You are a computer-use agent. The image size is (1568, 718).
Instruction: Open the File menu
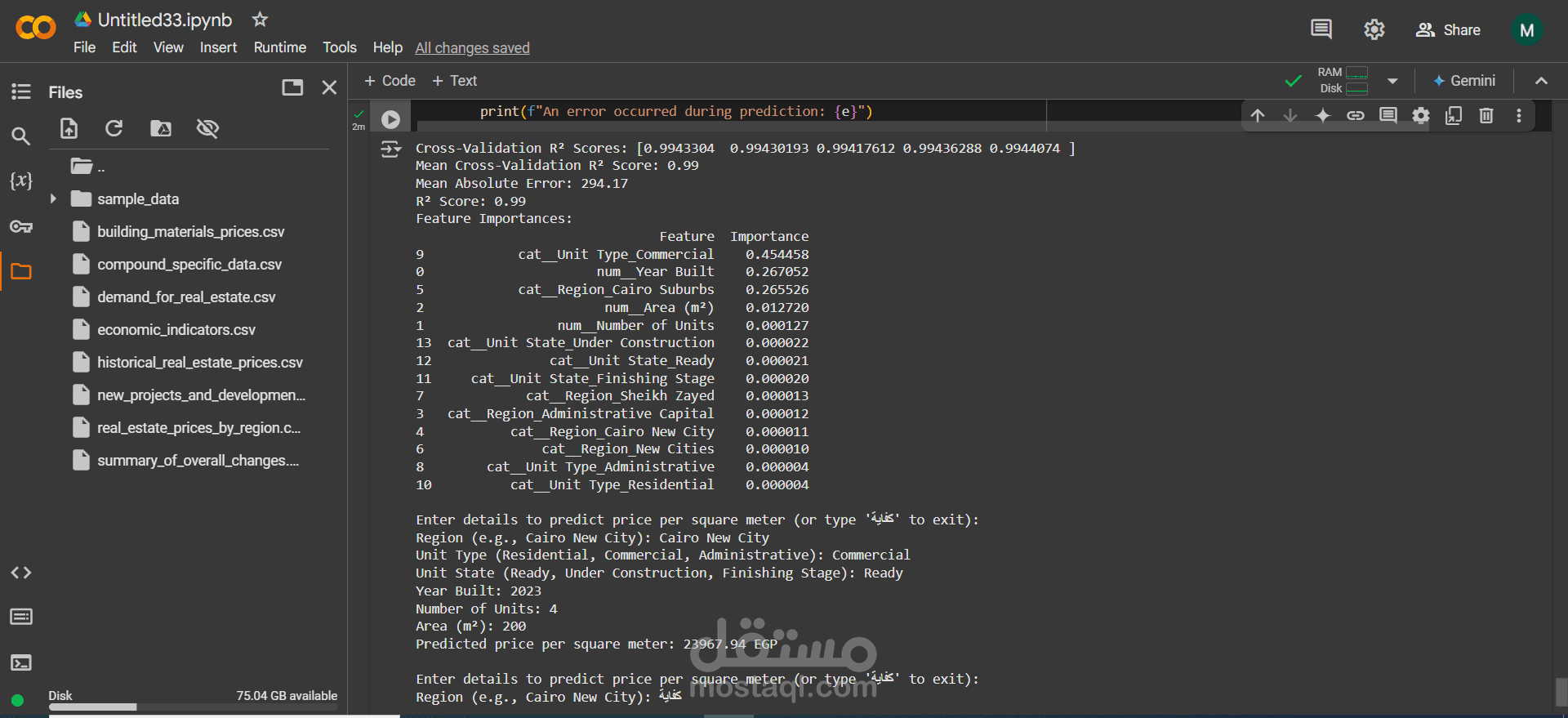[84, 47]
